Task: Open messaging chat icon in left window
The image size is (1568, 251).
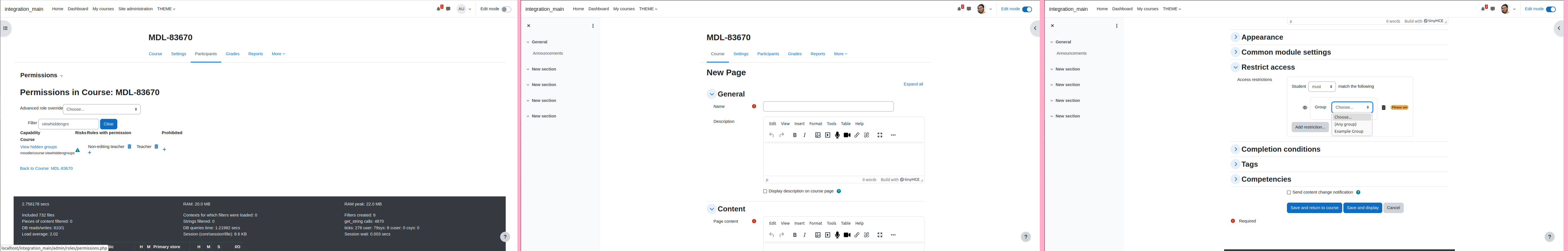Action: click(x=448, y=9)
